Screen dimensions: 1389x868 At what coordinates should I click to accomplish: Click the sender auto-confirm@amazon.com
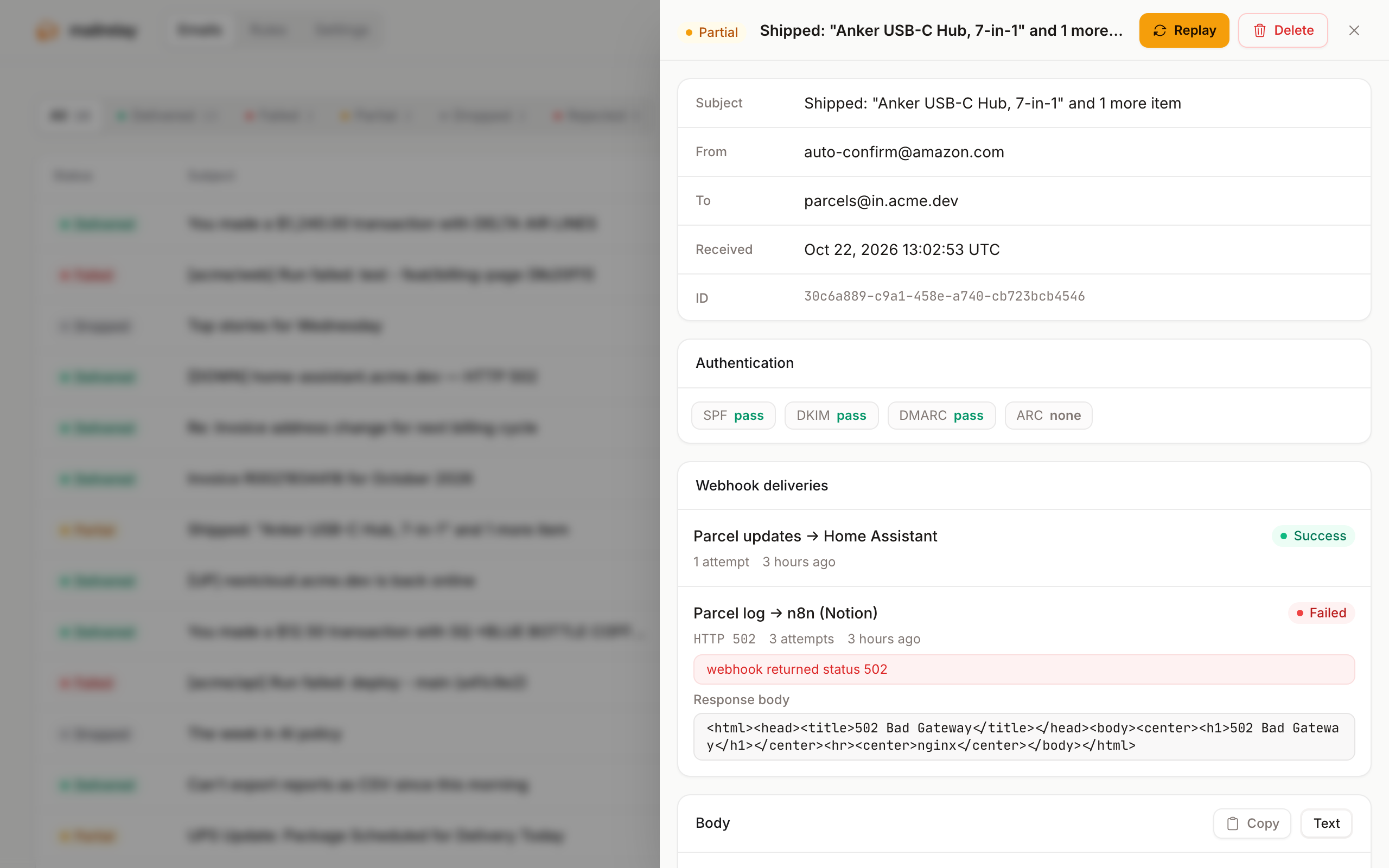903,152
